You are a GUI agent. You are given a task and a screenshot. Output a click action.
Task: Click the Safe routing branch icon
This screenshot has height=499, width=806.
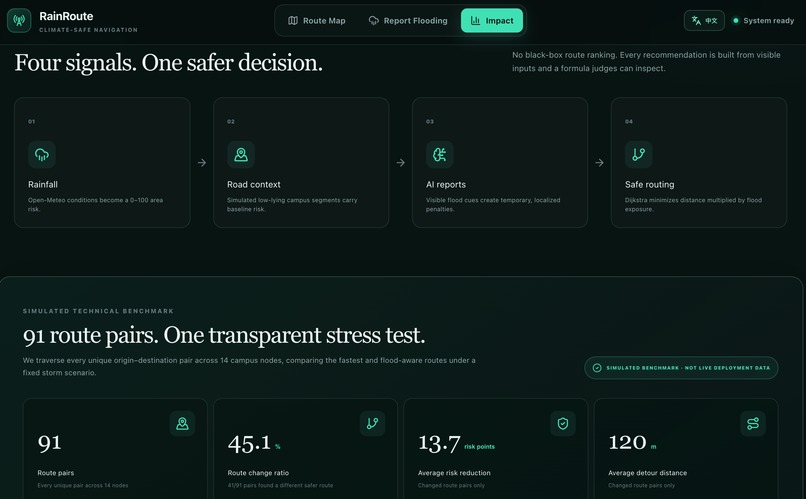(x=638, y=154)
